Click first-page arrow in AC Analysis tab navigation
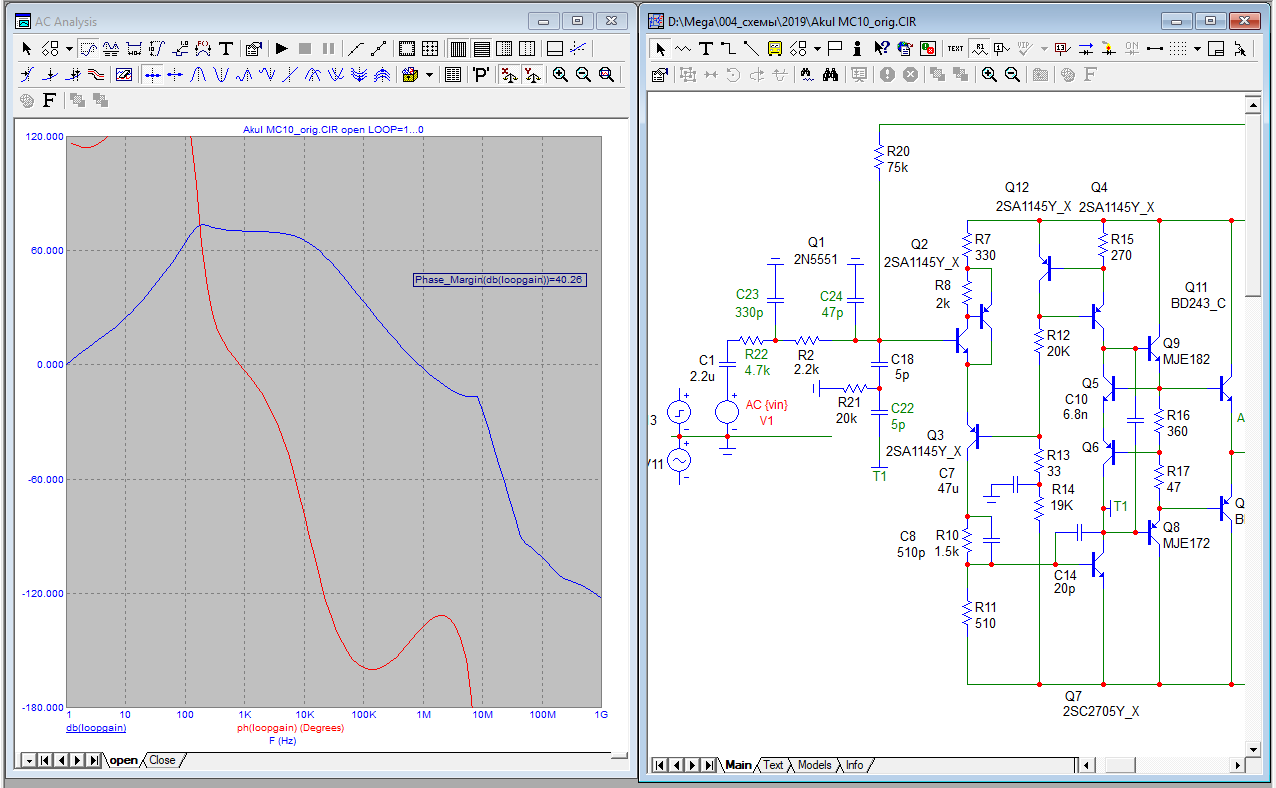The height and width of the screenshot is (788, 1276). 44,760
